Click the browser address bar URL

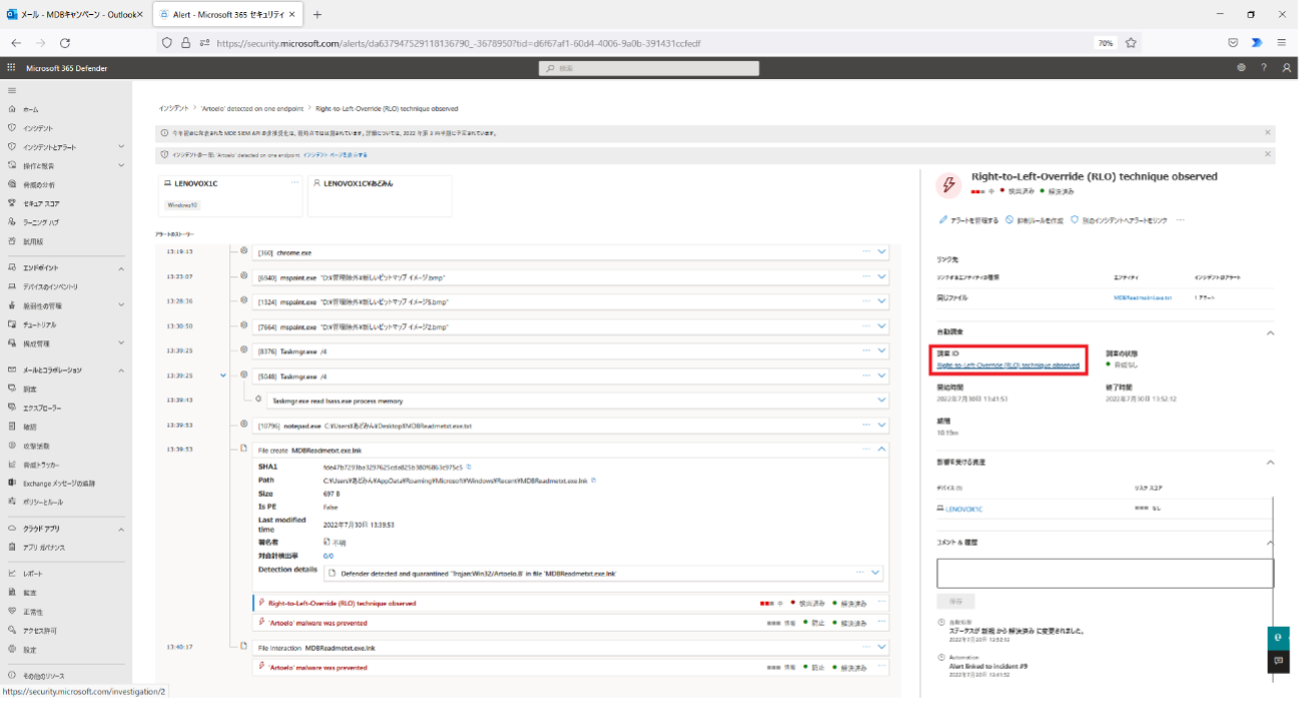tap(460, 43)
